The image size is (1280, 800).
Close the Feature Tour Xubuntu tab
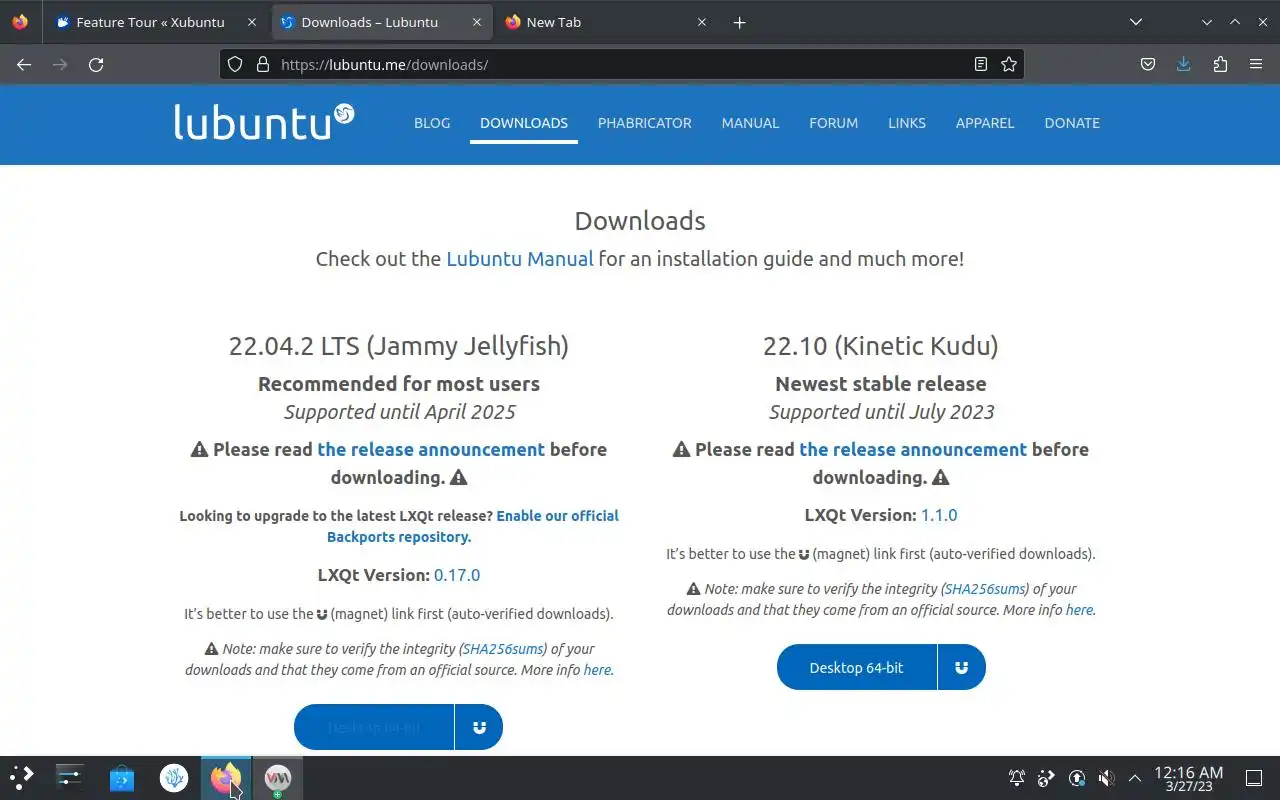[251, 22]
